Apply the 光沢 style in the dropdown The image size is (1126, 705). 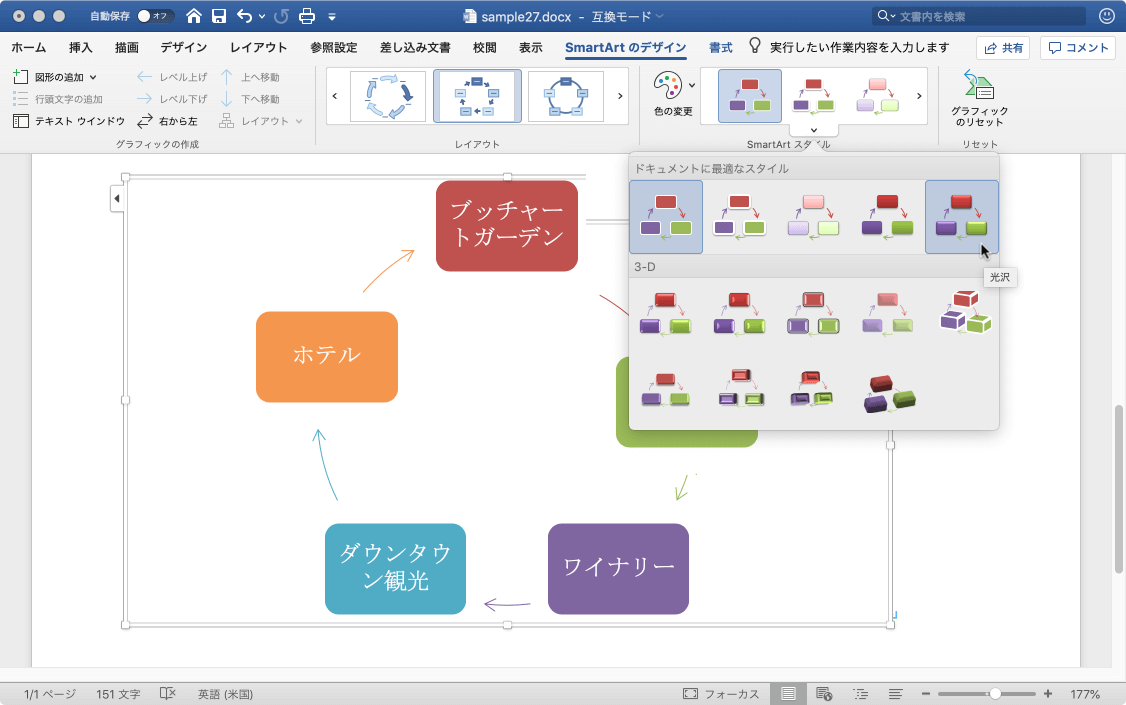pyautogui.click(x=962, y=217)
